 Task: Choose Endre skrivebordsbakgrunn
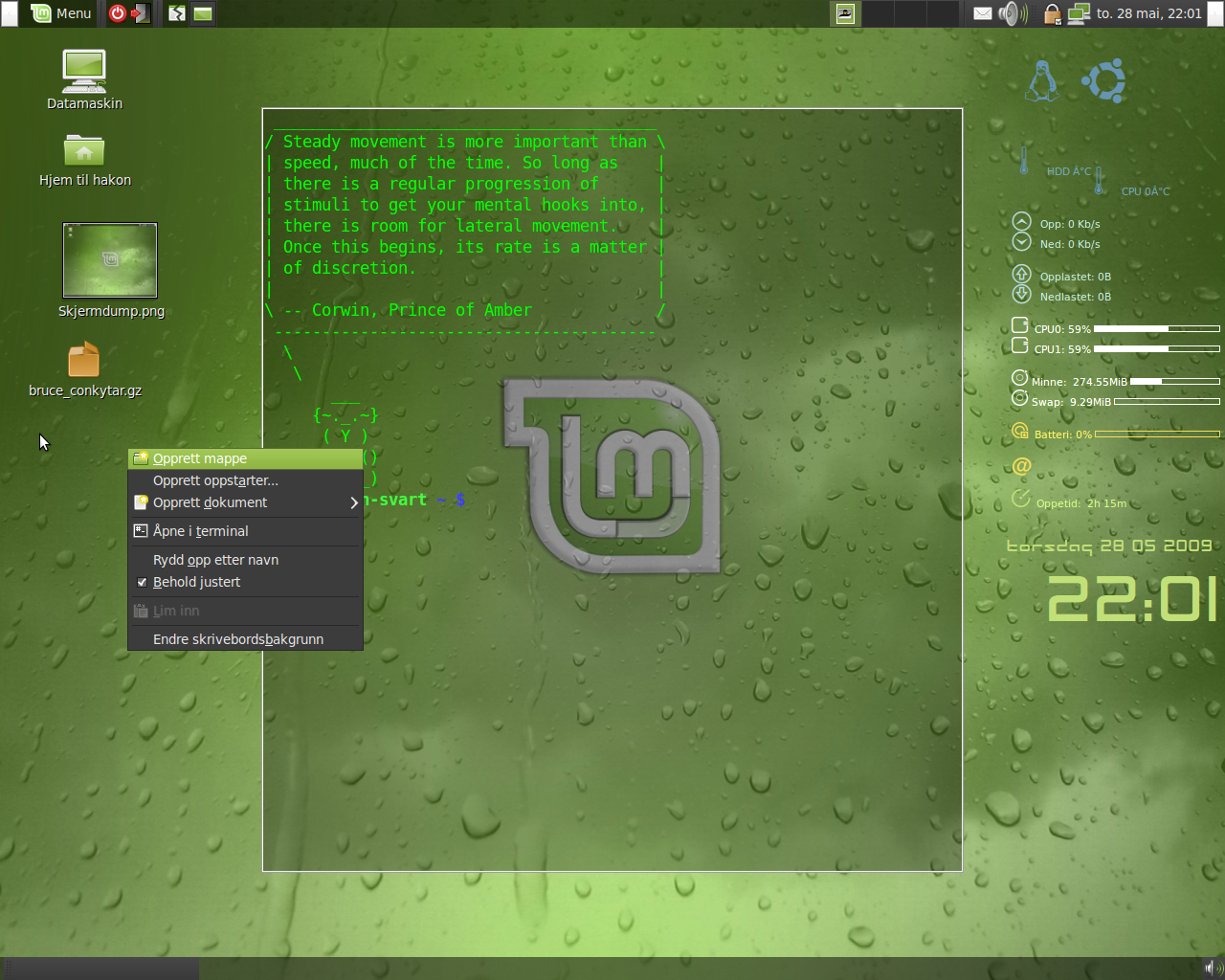[245, 639]
